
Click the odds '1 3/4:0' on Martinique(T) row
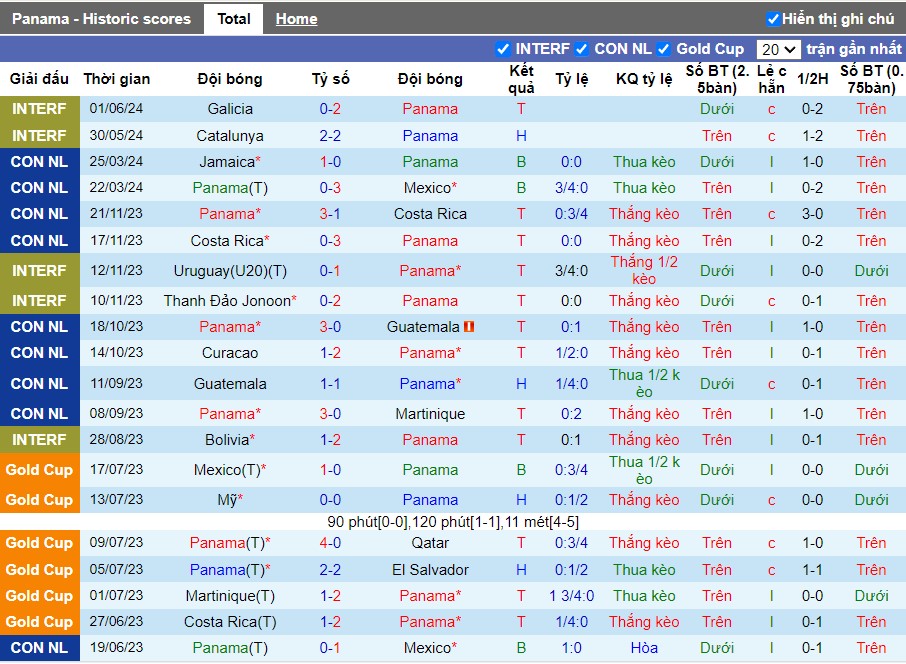click(571, 596)
